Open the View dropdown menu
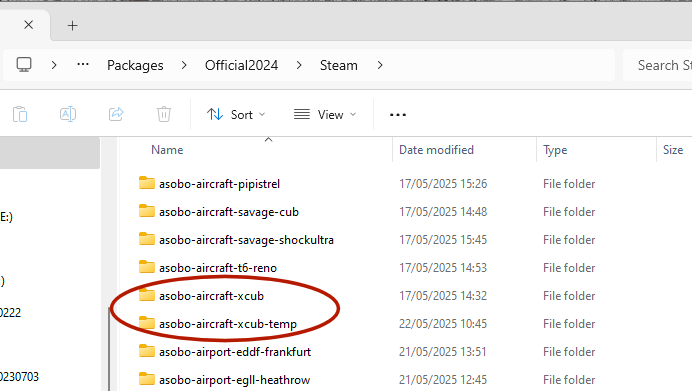The image size is (692, 391). pyautogui.click(x=325, y=115)
